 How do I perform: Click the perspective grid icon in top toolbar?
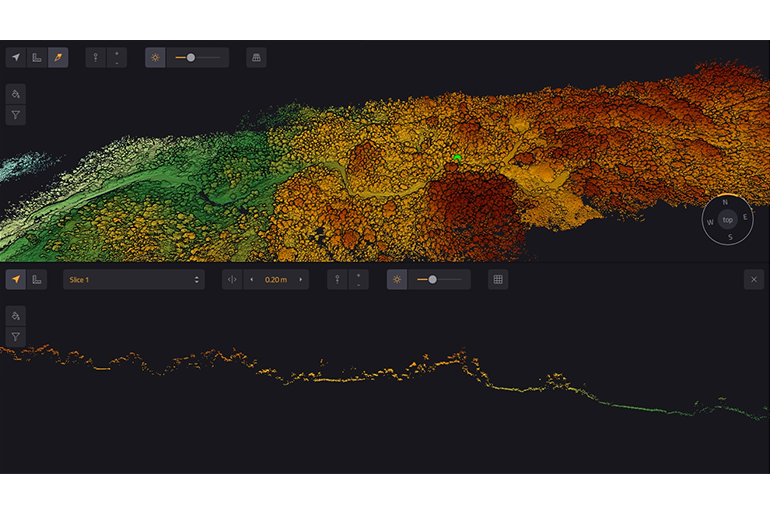(256, 58)
